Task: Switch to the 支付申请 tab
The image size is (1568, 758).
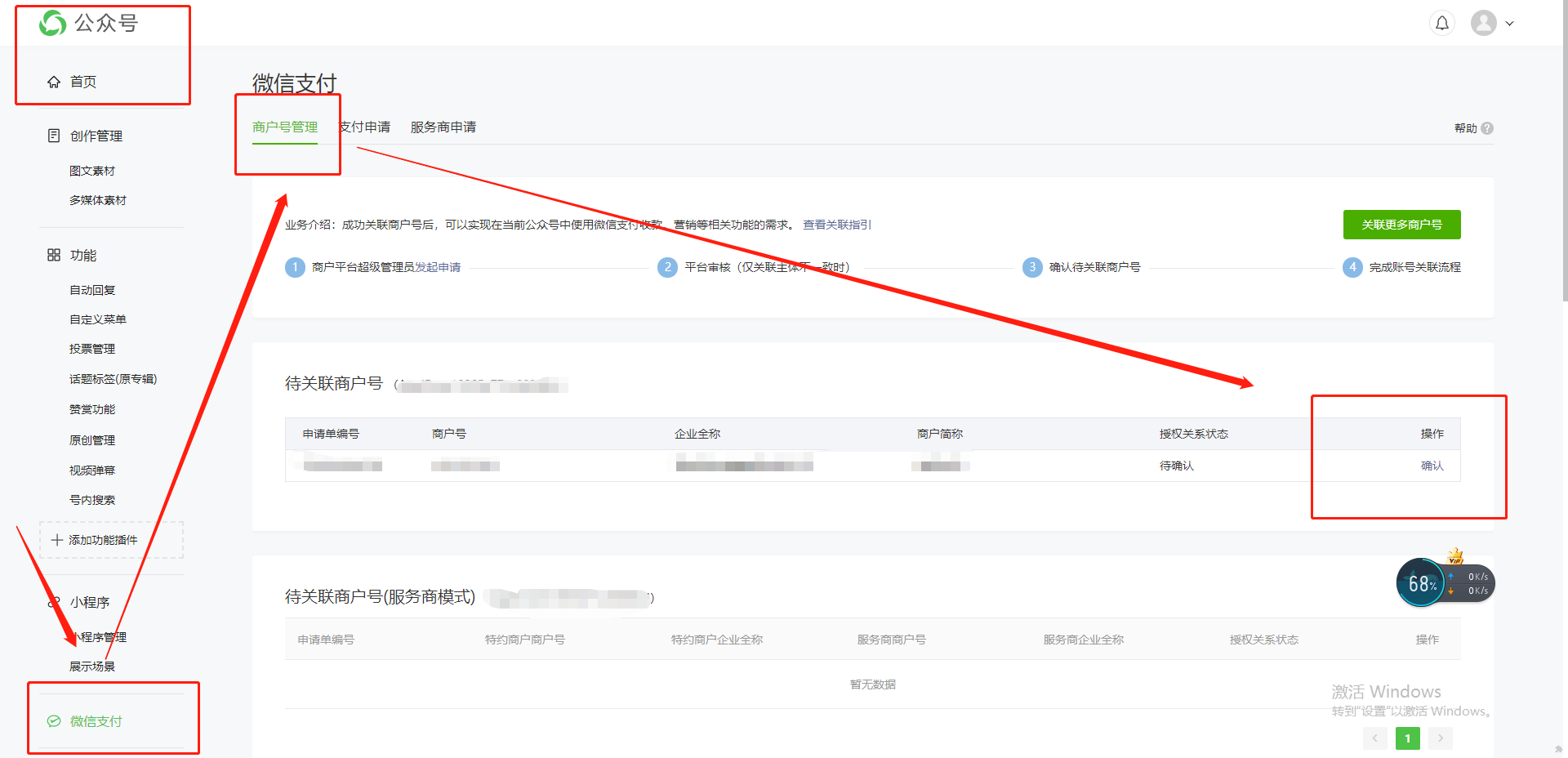Action: [365, 127]
